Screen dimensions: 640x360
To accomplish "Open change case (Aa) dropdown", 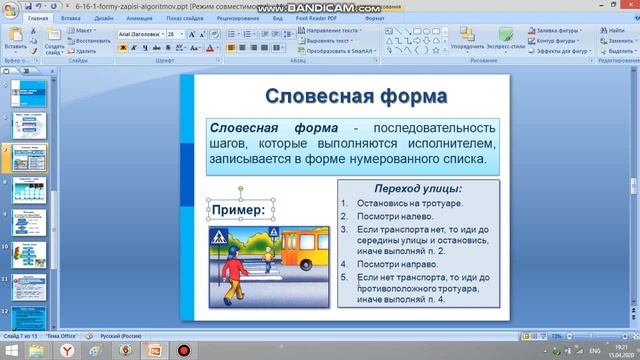I will [195, 48].
